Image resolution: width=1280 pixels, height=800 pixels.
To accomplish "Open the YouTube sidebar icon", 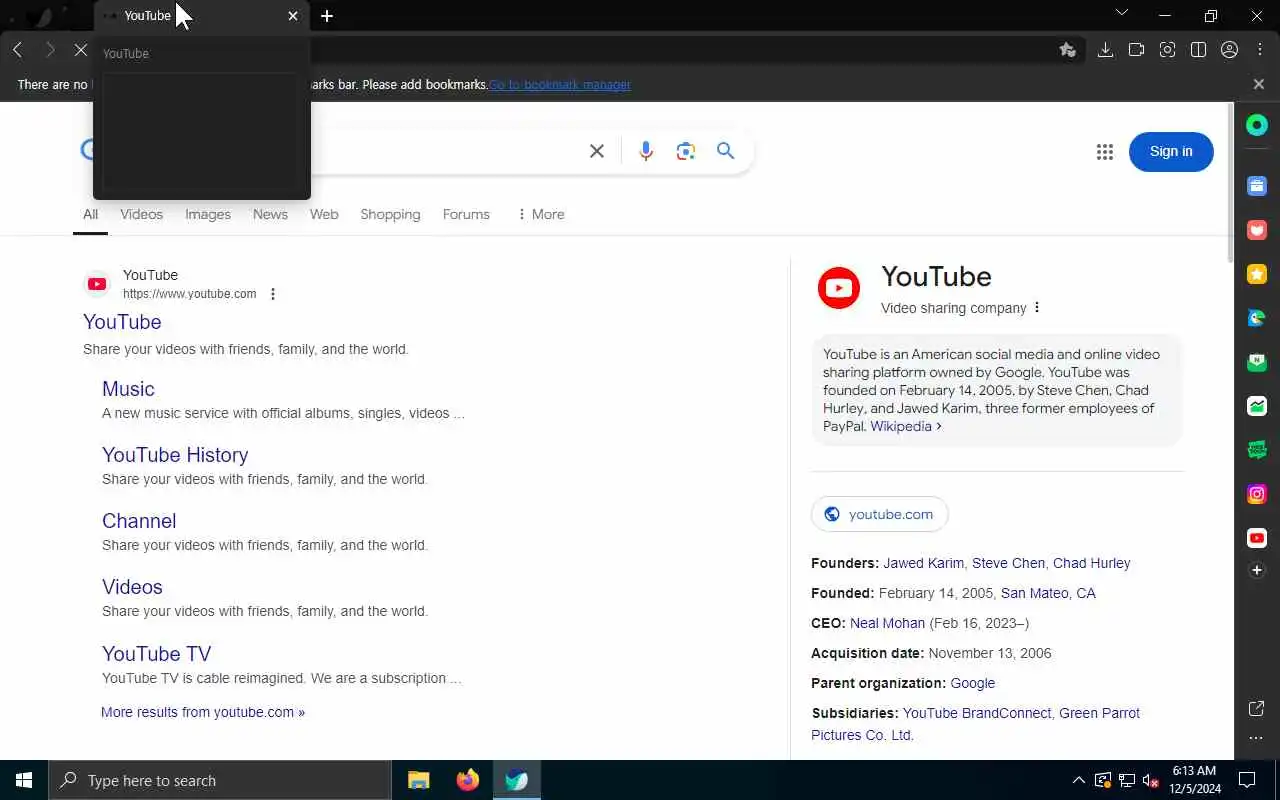I will [x=1257, y=538].
